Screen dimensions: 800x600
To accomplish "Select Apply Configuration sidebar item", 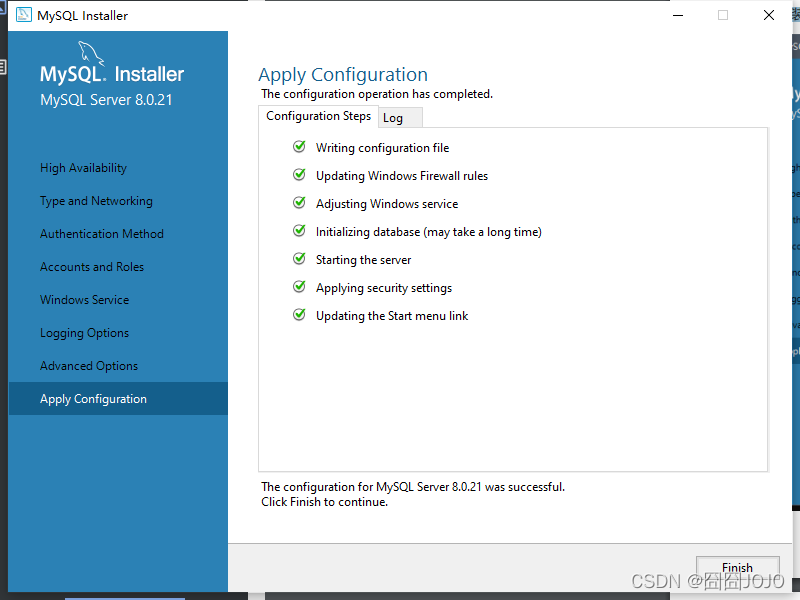I will (118, 398).
